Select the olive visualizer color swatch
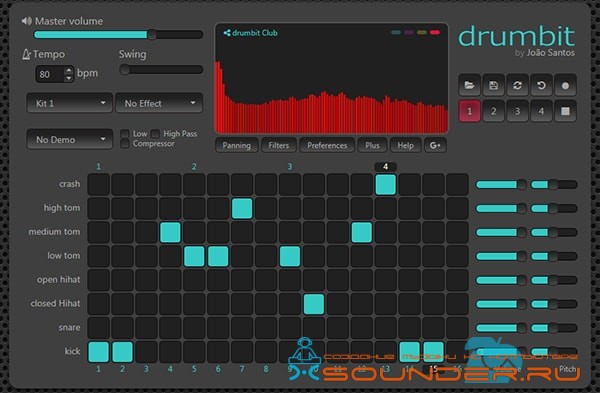600x393 pixels. click(x=422, y=33)
